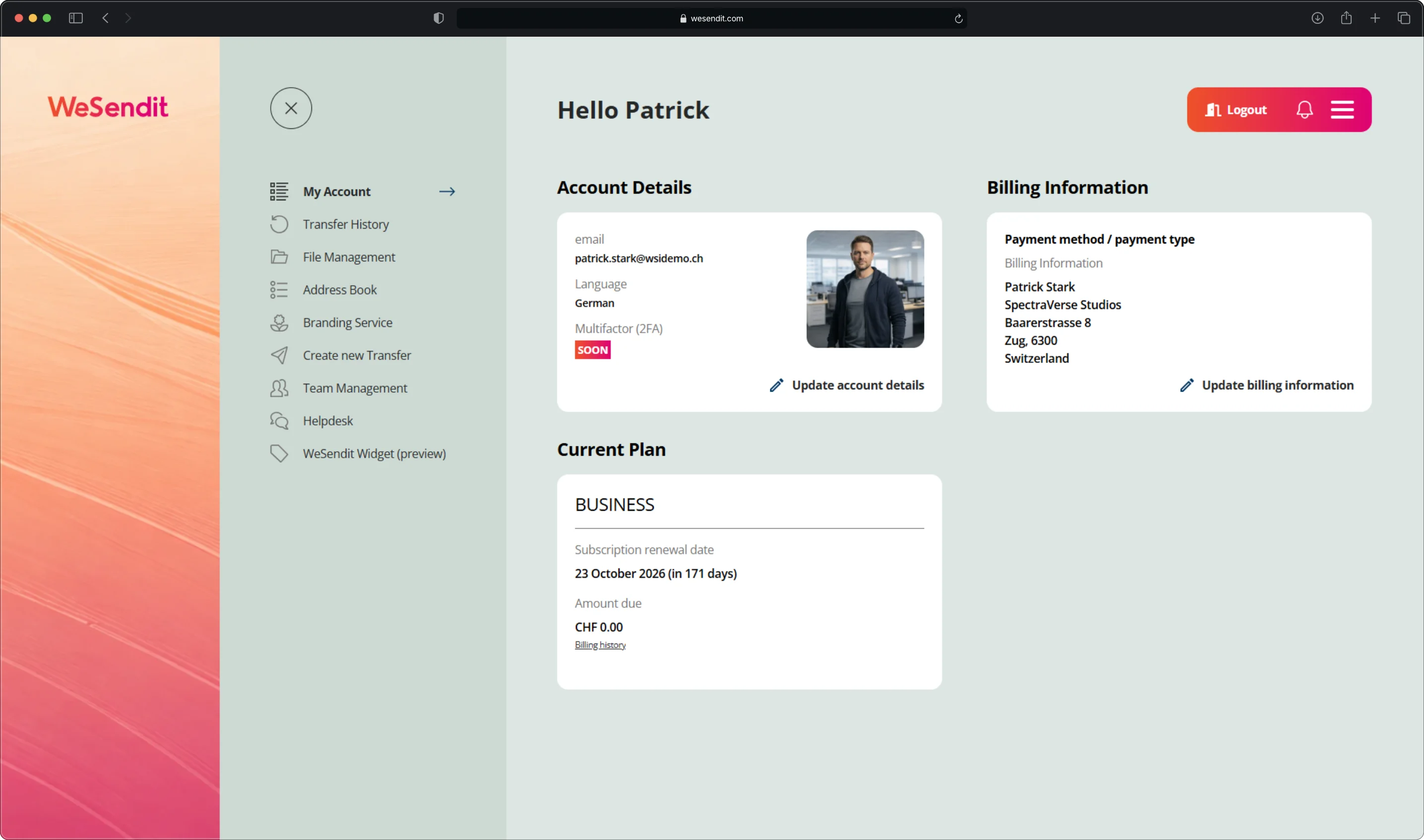Click the Address Book list icon

tap(279, 290)
